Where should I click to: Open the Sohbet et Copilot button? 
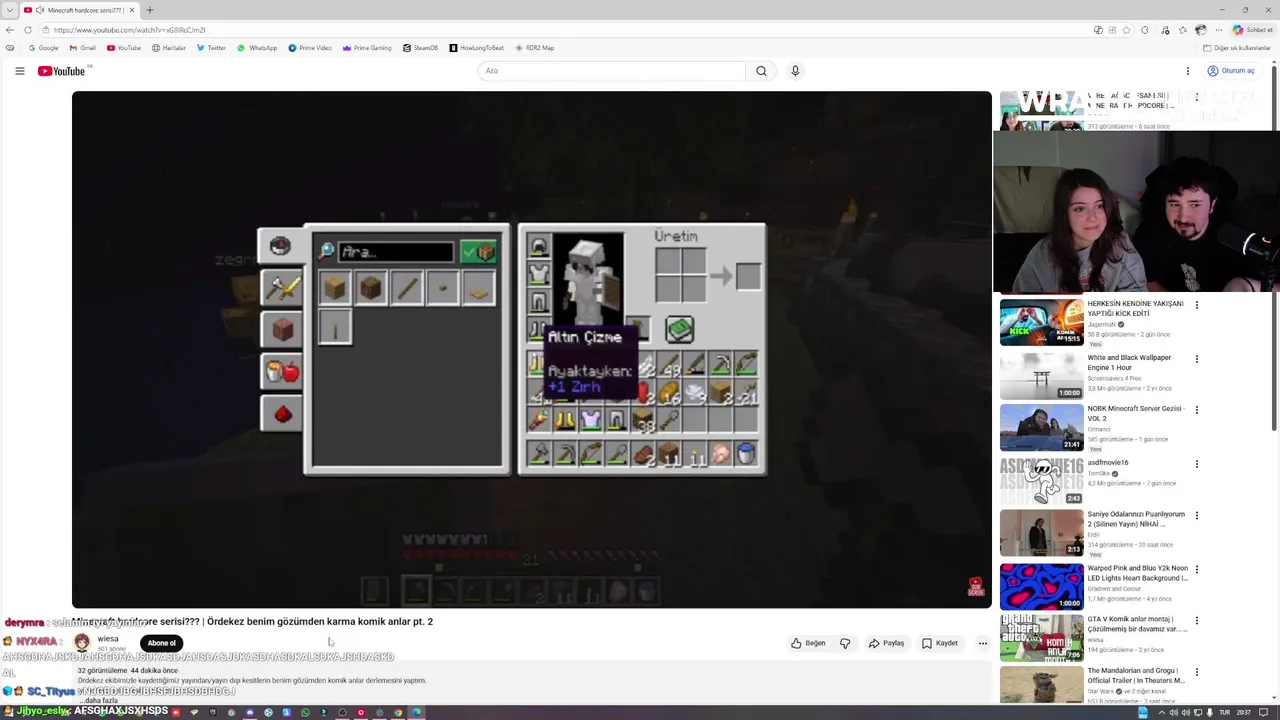pos(1252,30)
